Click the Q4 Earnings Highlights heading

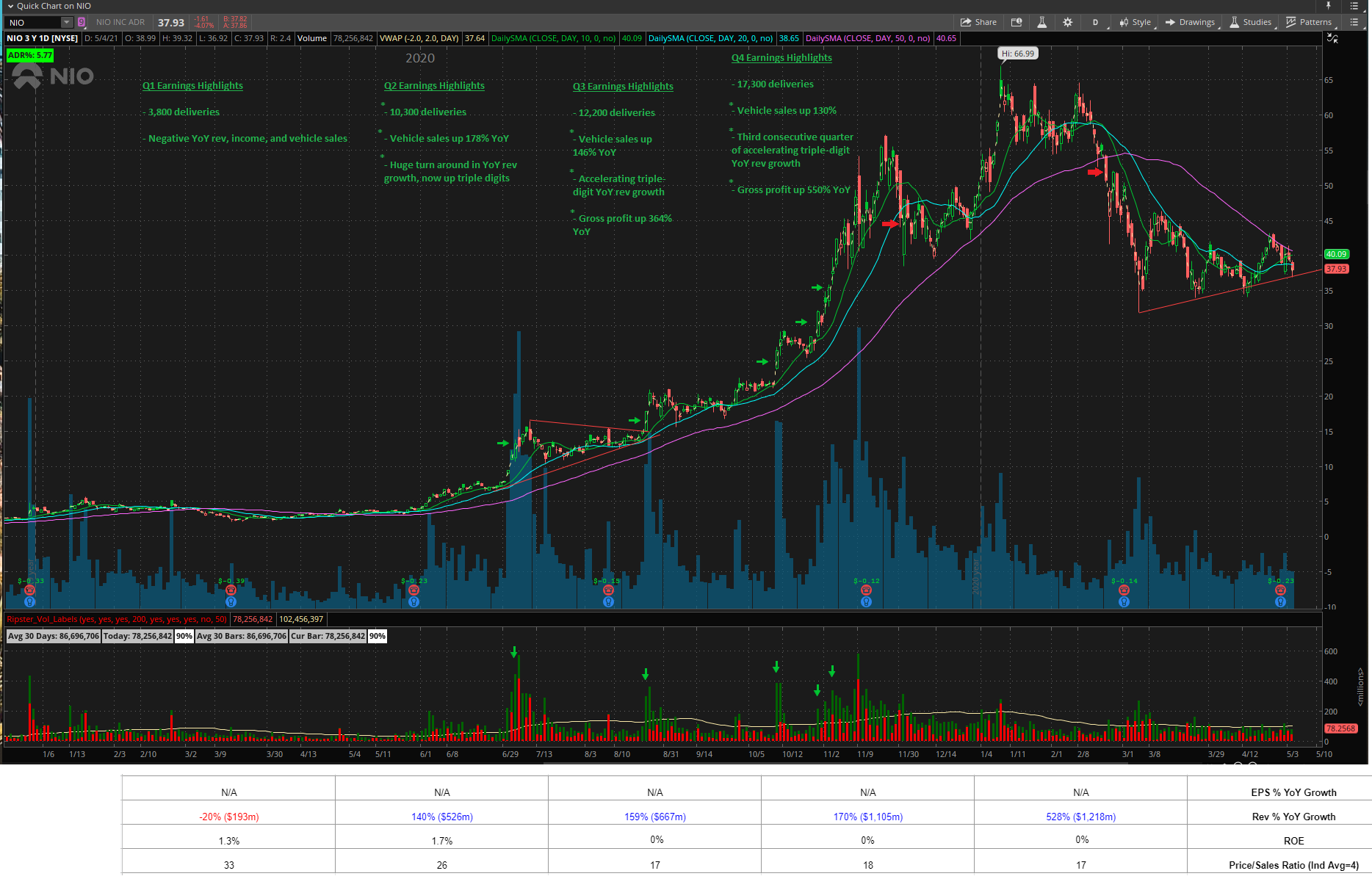781,58
